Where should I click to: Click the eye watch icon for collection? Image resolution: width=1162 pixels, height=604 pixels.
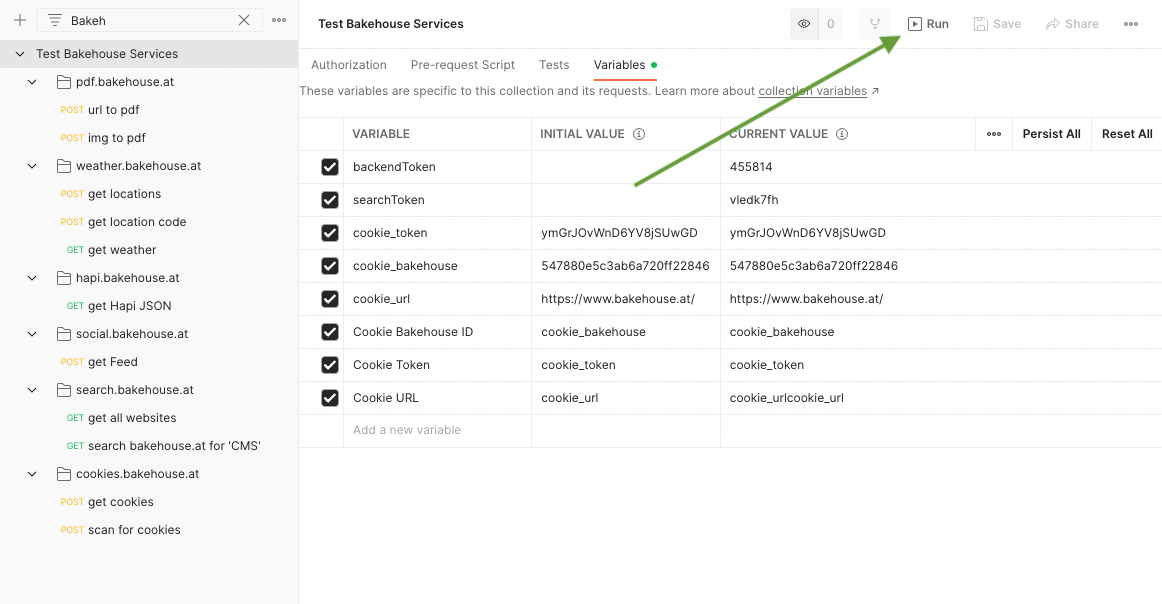(804, 24)
